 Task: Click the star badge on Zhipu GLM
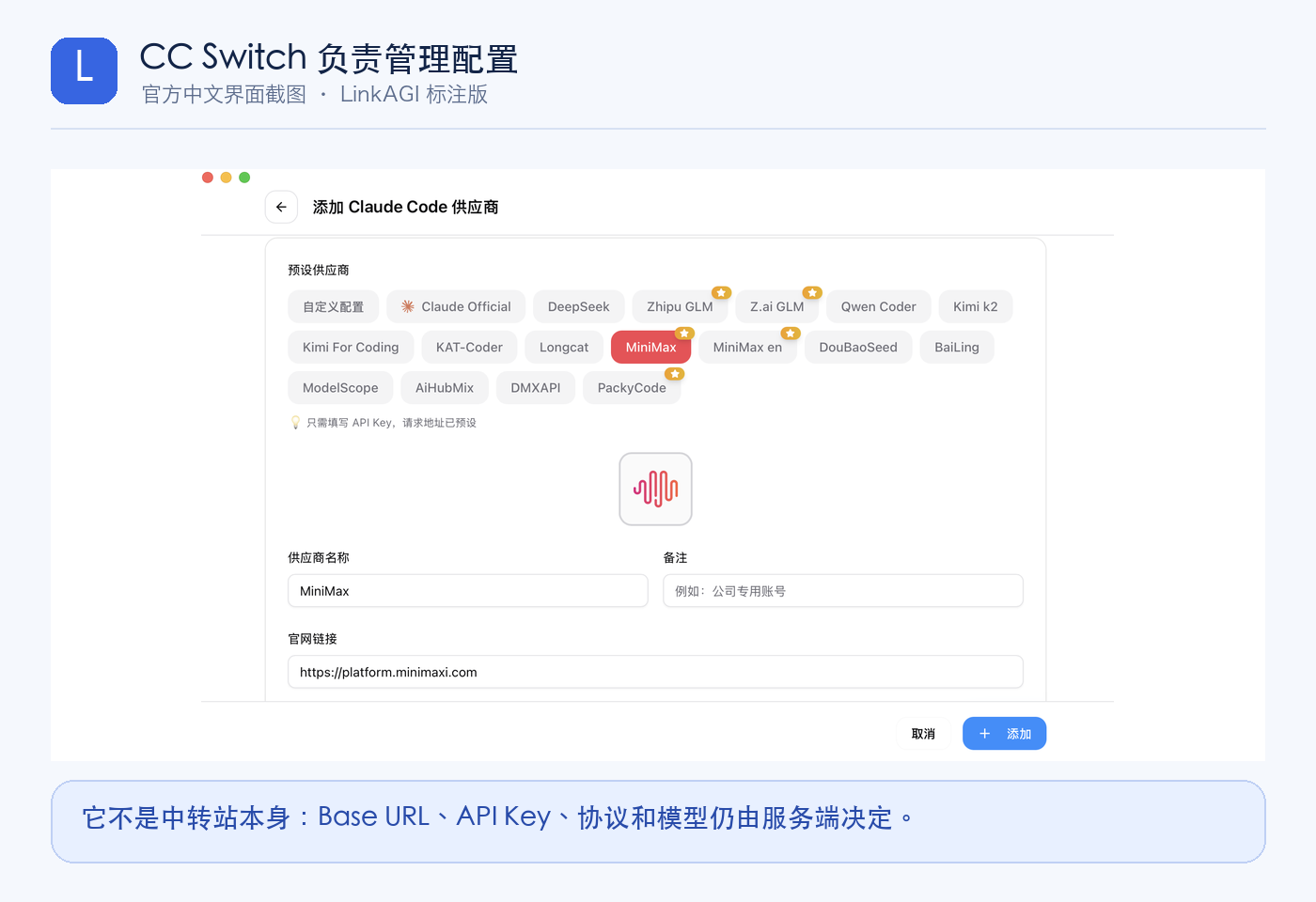coord(721,293)
